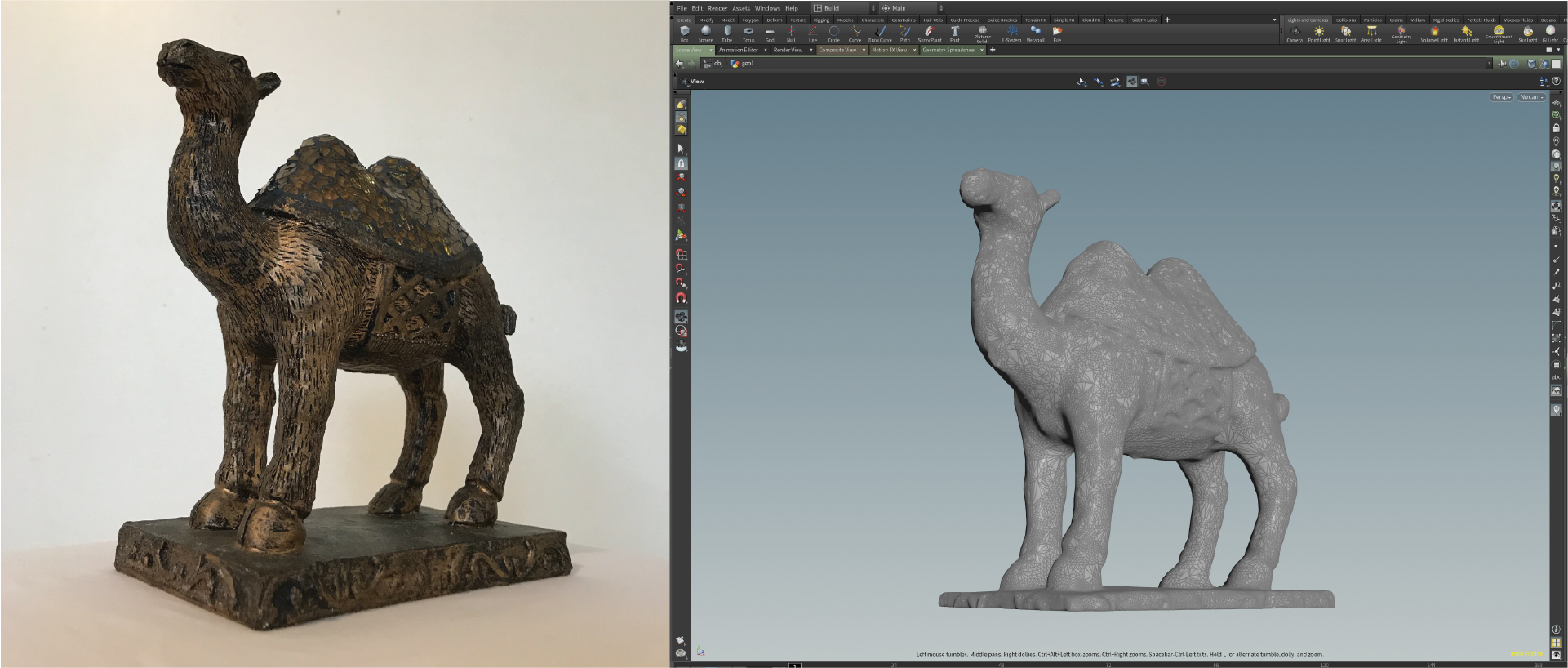1568x668 pixels.
Task: Create Font geometry from shelf
Action: (954, 33)
